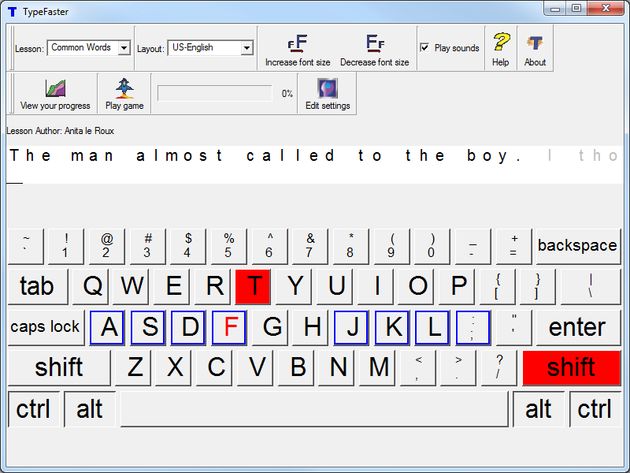
Task: Click the highlighted red T key
Action: [x=253, y=287]
